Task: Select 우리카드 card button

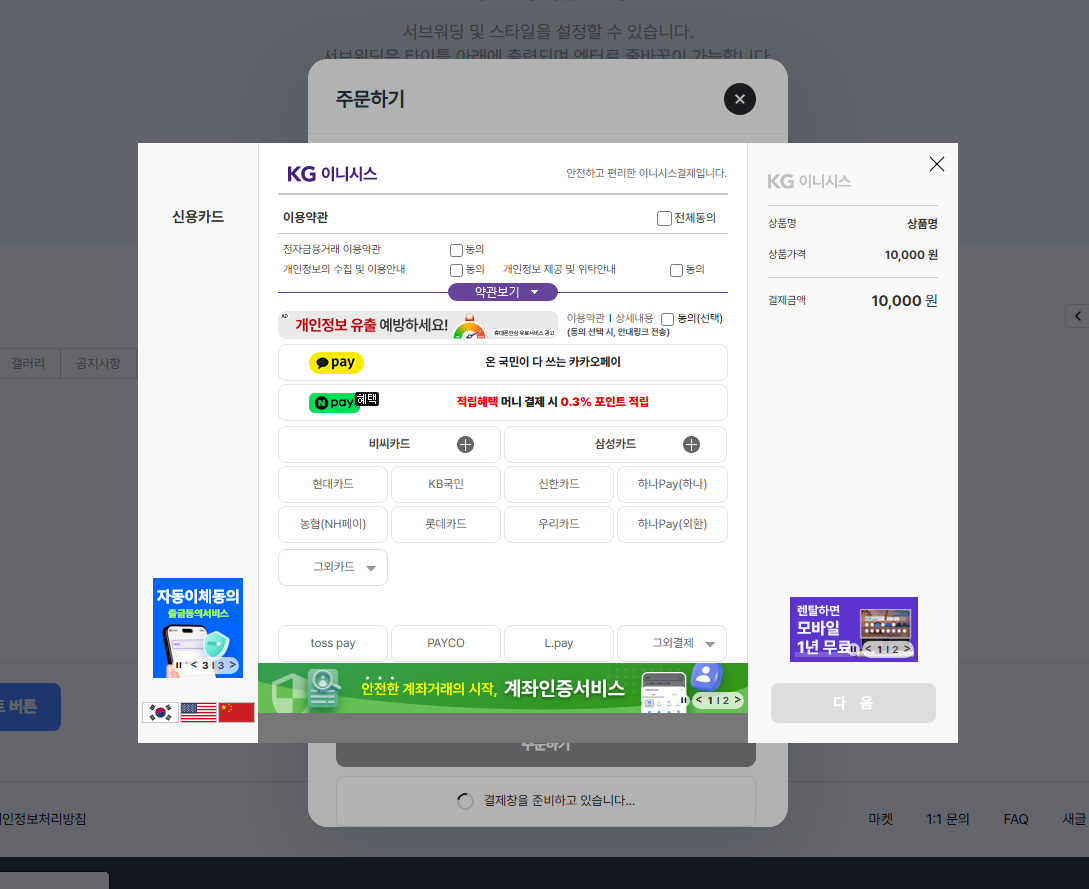Action: pyautogui.click(x=559, y=524)
